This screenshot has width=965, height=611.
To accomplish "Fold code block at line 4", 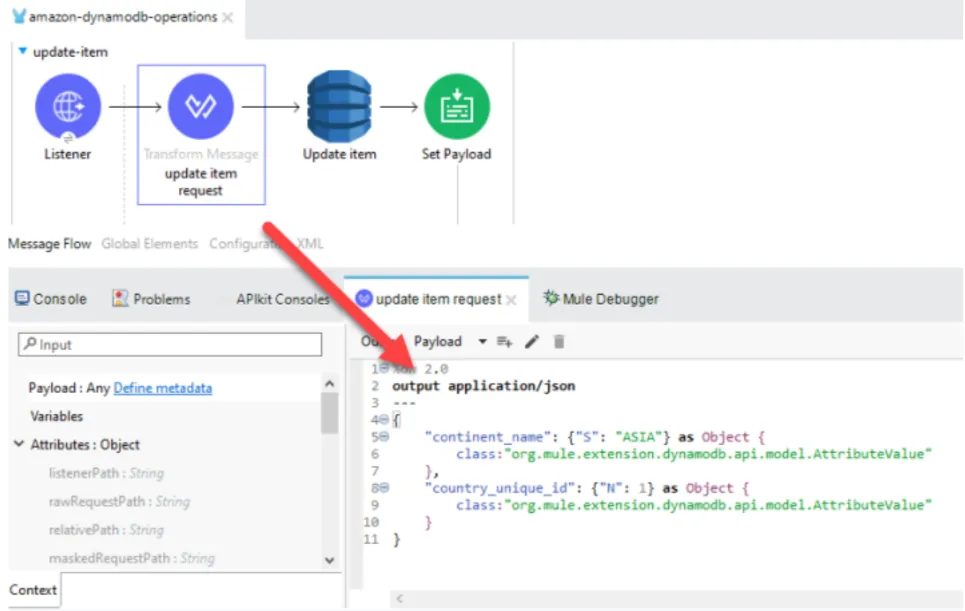I will click(x=384, y=420).
